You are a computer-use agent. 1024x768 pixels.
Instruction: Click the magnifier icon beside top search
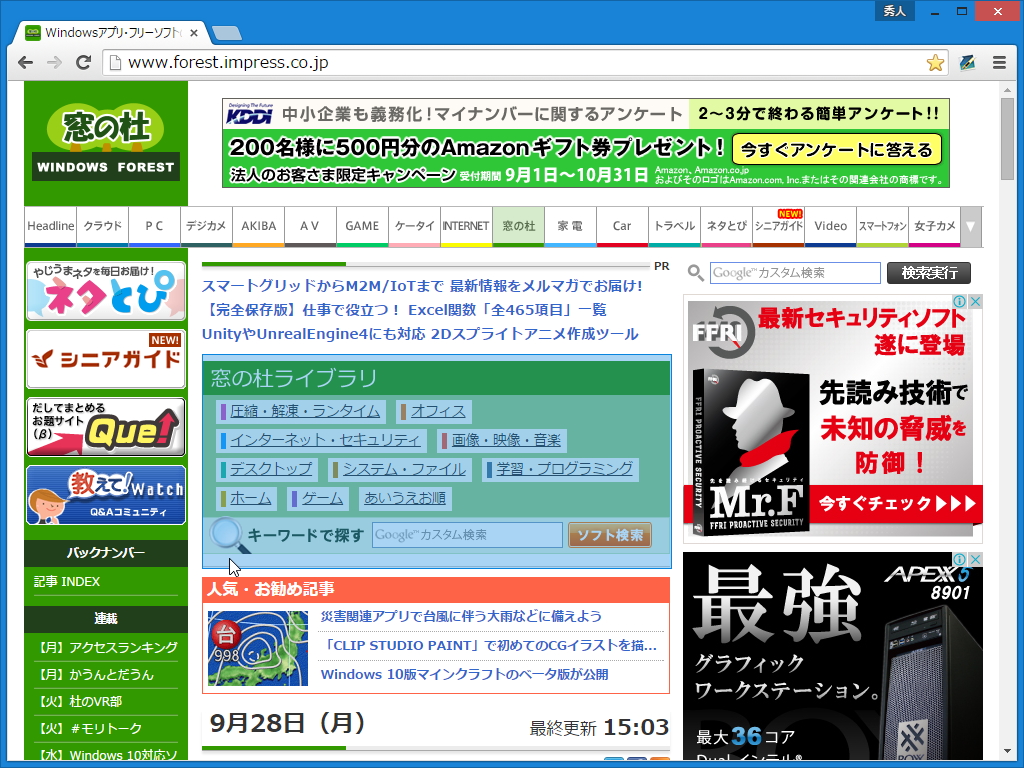[696, 273]
